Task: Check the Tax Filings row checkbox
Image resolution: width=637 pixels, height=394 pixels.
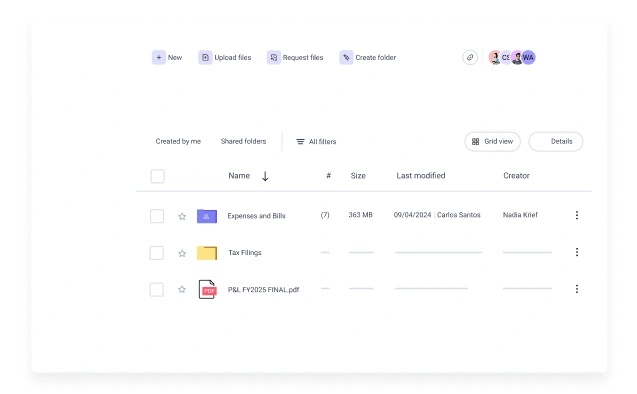Action: click(x=157, y=253)
